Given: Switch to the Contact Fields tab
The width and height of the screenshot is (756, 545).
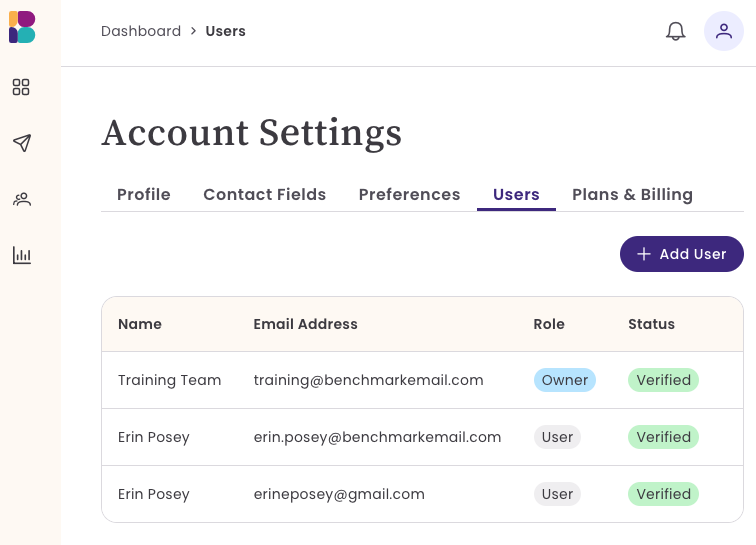Looking at the screenshot, I should coord(265,194).
